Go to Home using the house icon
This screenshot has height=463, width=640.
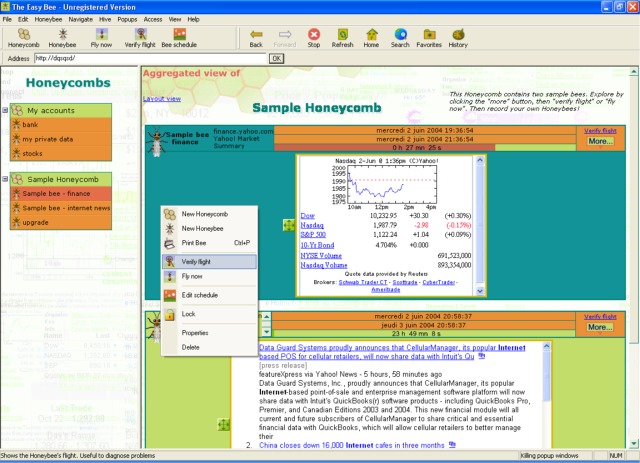point(371,34)
